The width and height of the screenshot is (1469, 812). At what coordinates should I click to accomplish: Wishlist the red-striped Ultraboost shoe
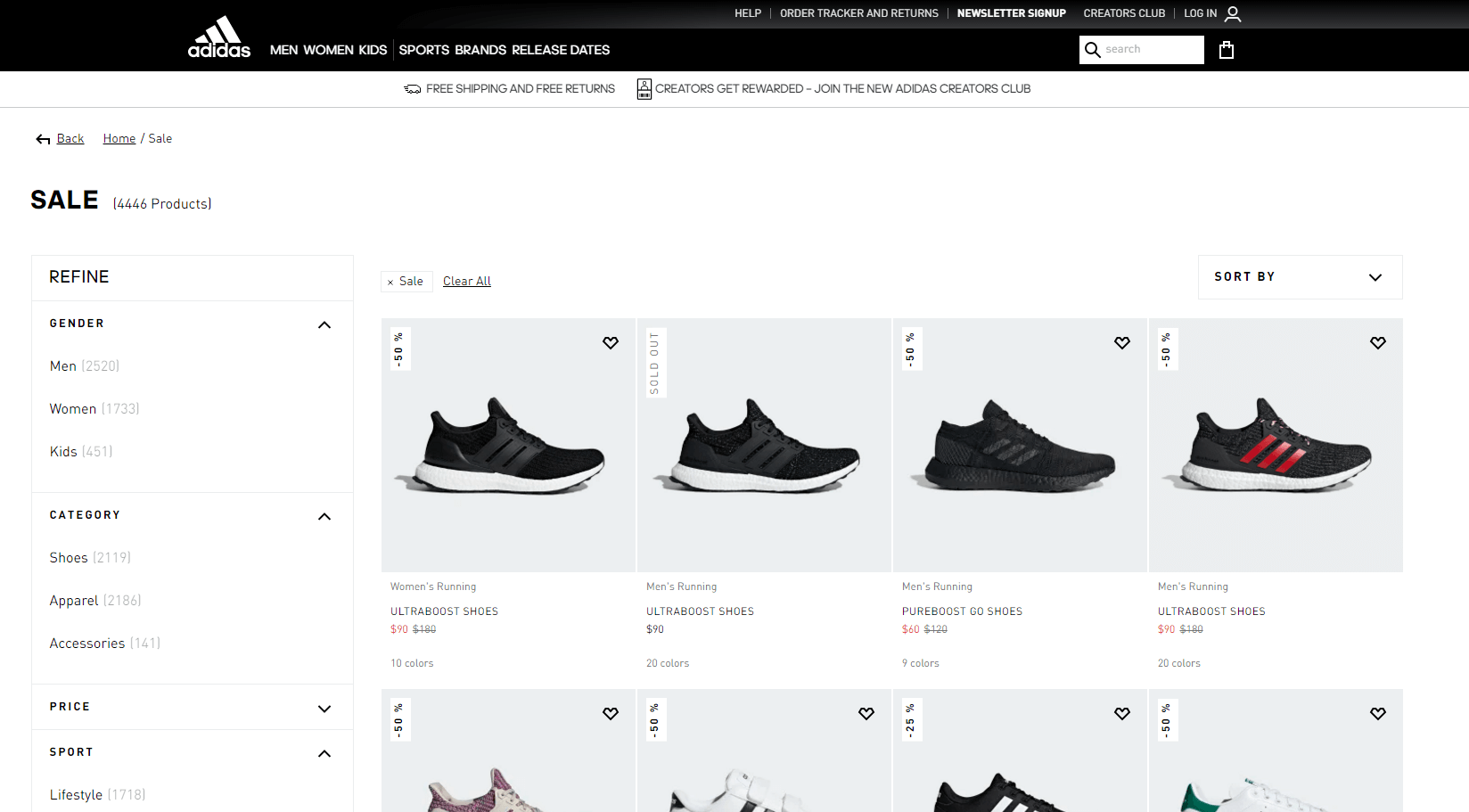point(1378,343)
